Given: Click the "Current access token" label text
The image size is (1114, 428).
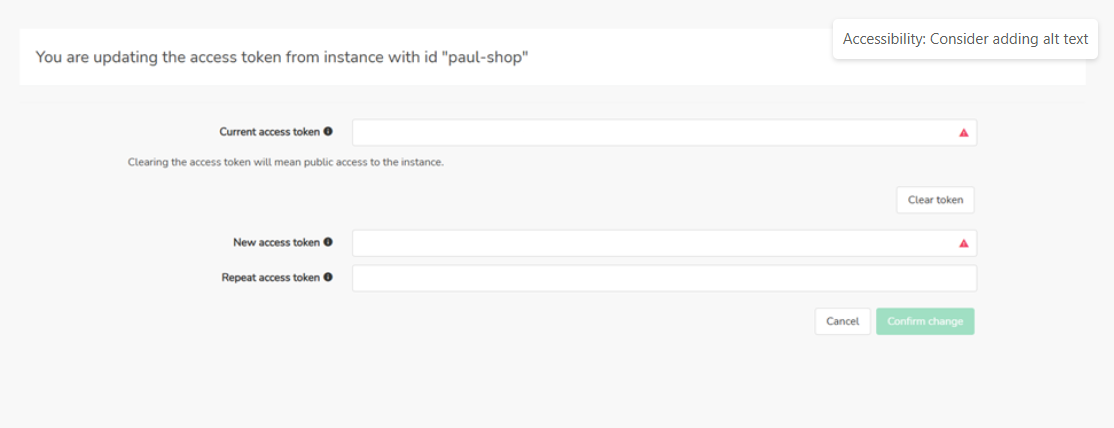Looking at the screenshot, I should point(270,132).
